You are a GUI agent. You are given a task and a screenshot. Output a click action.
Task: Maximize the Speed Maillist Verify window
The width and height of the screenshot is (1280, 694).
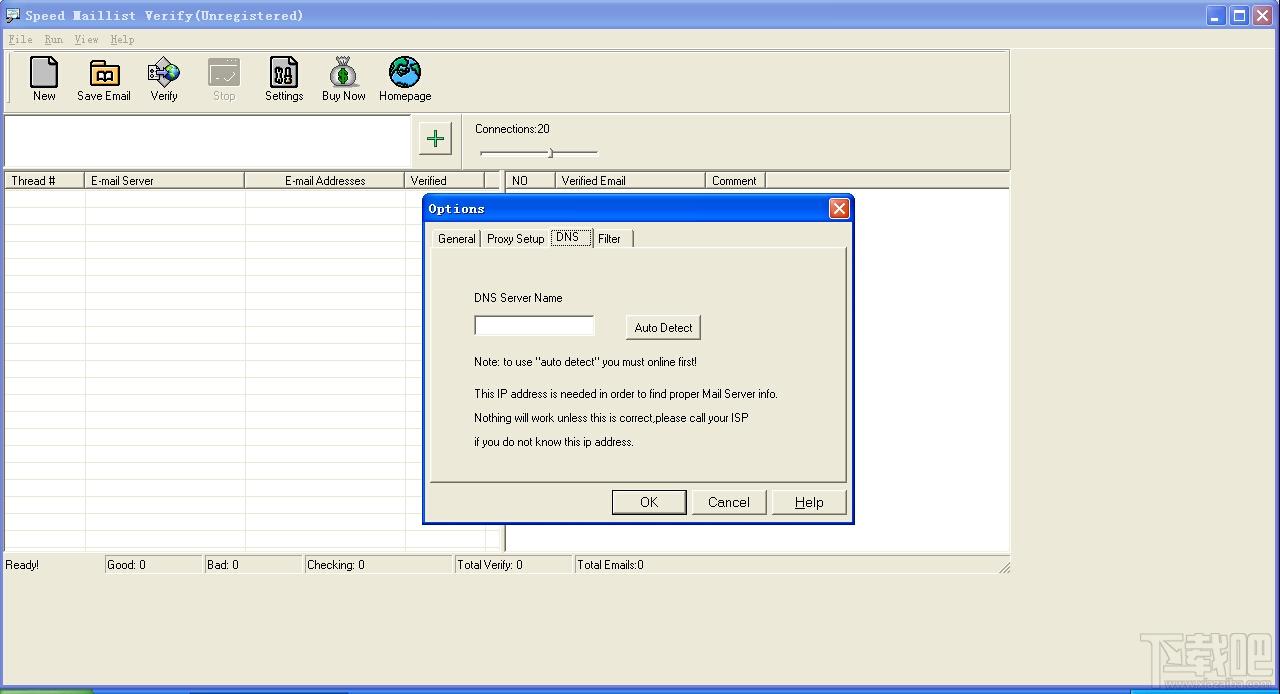tap(1239, 15)
